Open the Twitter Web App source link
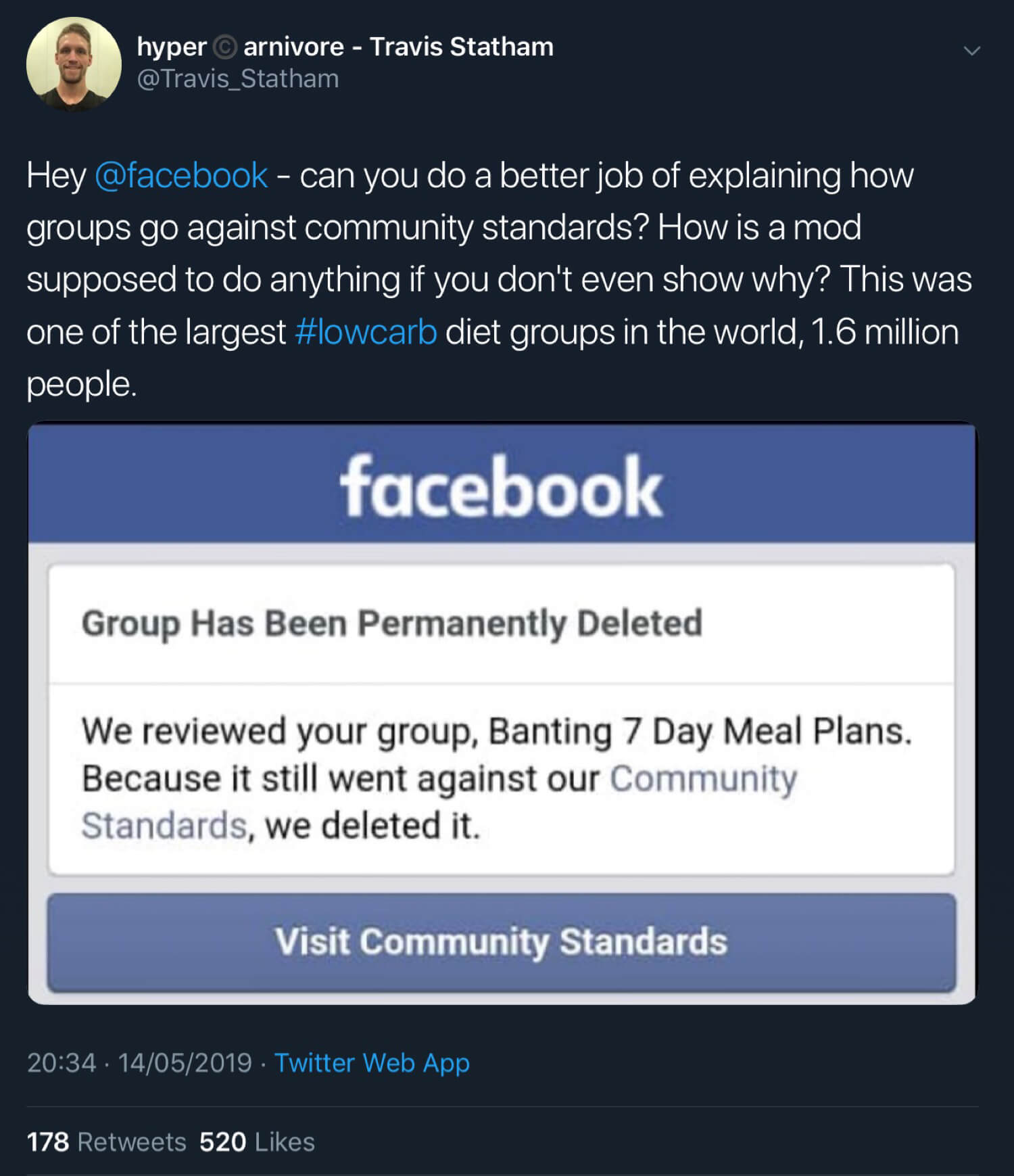1014x1176 pixels. pos(372,1062)
